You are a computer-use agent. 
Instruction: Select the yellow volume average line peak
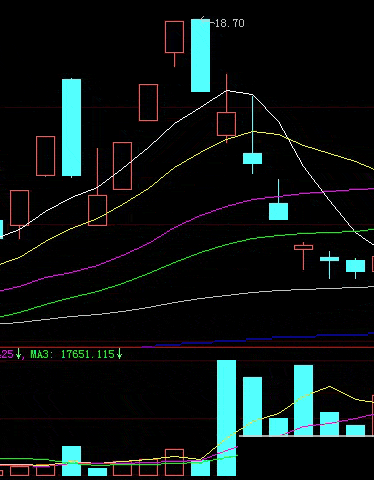tap(329, 387)
